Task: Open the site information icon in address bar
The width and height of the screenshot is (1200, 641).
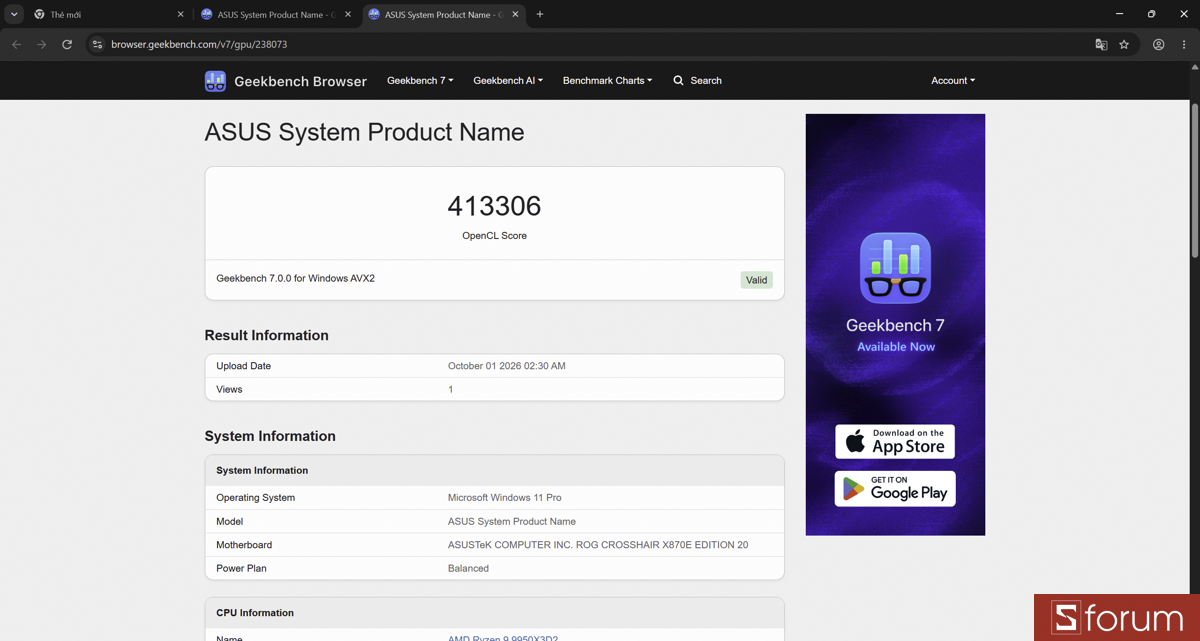Action: (97, 44)
